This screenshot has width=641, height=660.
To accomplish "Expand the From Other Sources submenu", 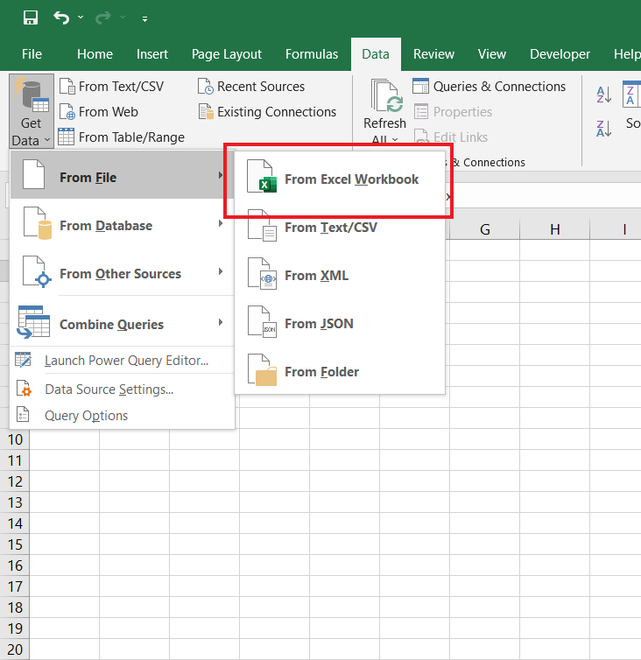I will [x=122, y=274].
